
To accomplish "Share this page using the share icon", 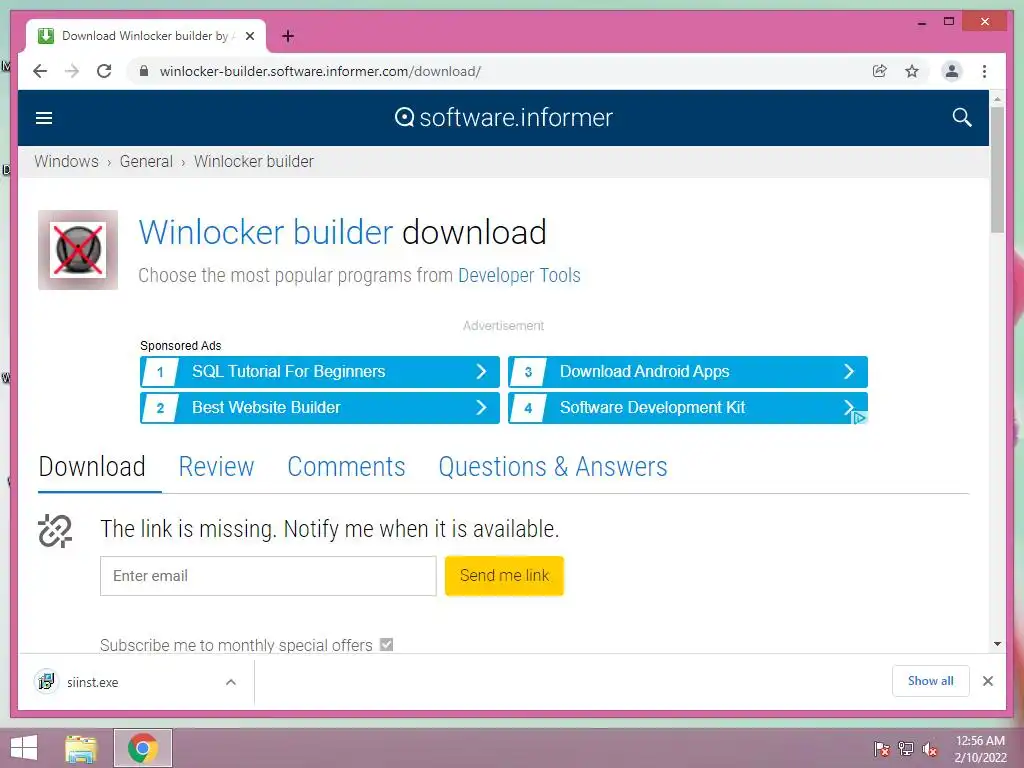I will pyautogui.click(x=880, y=71).
